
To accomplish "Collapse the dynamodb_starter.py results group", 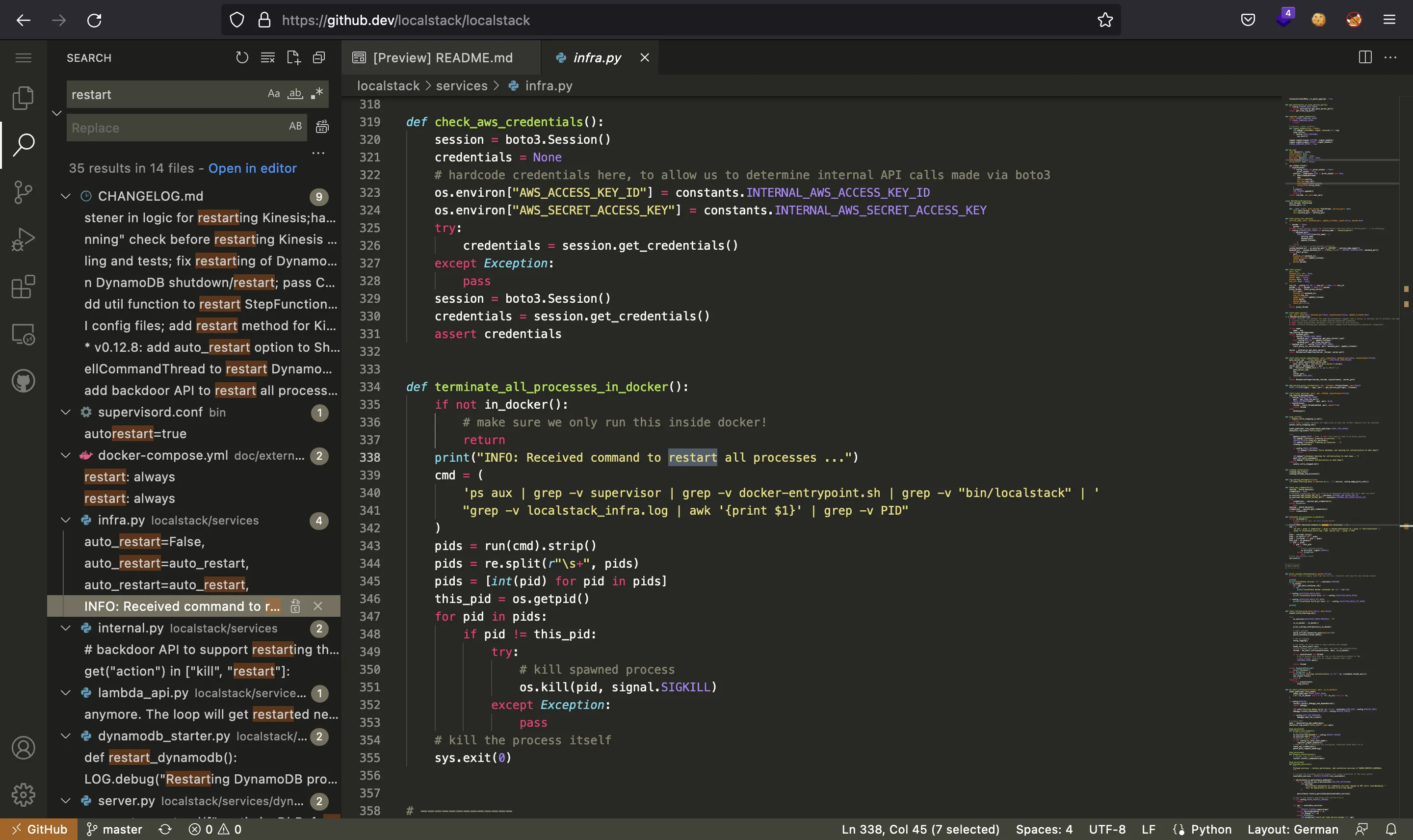I will (66, 736).
